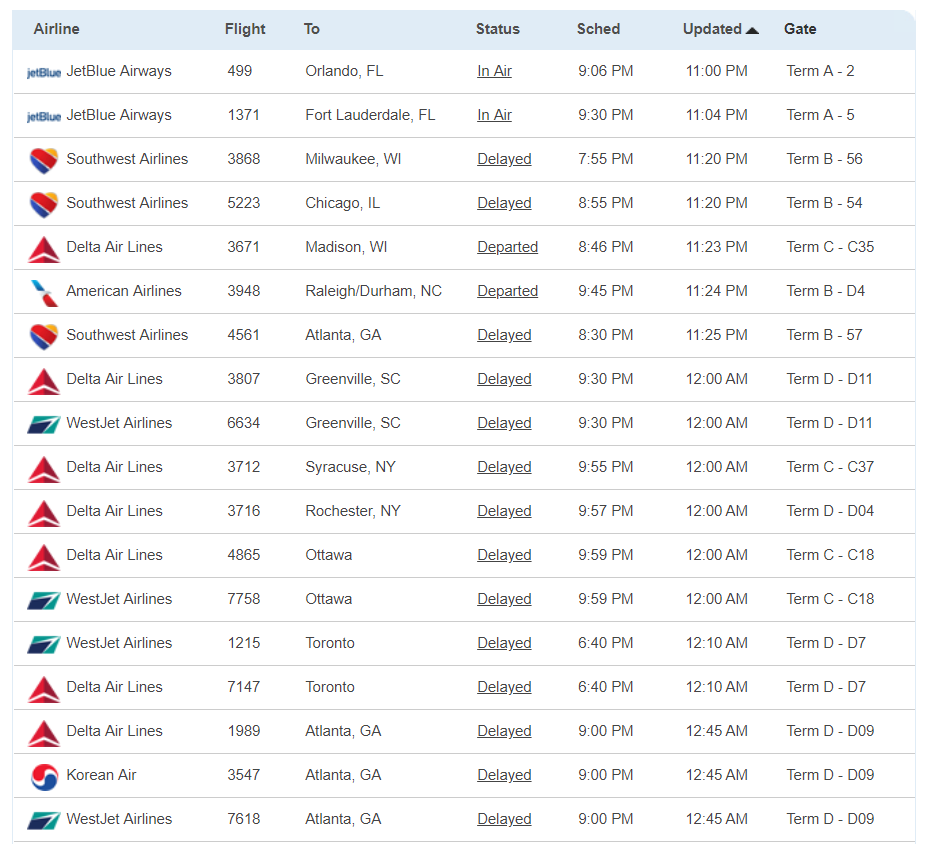Sort the table by Airline column
The image size is (939, 844).
(x=56, y=29)
